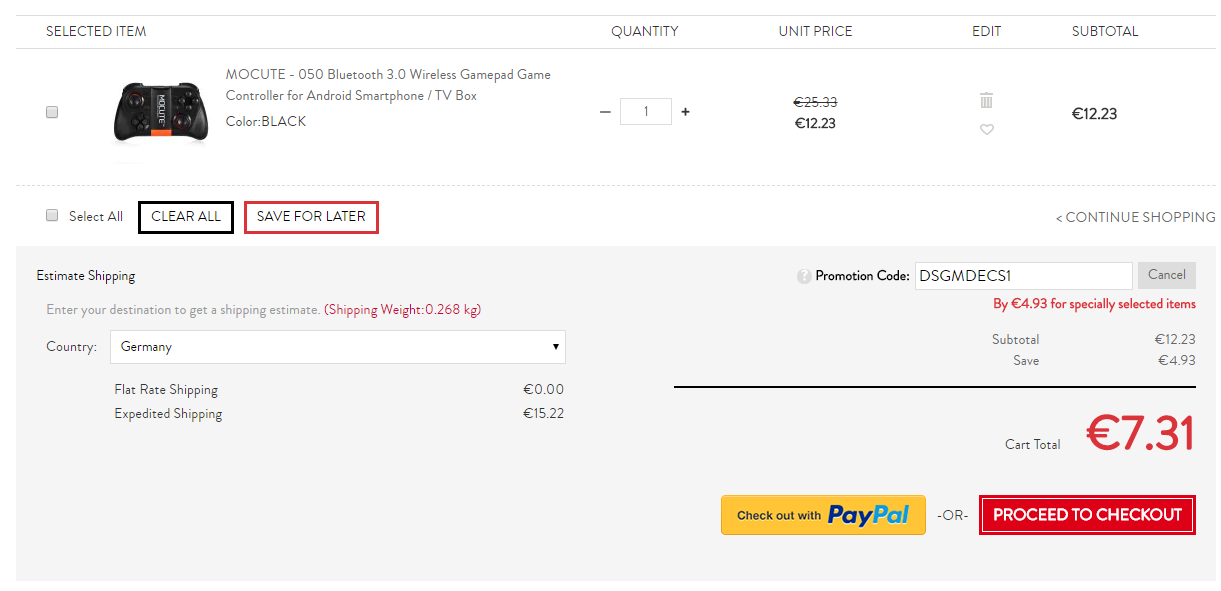Click PROCEED TO CHECKOUT
Image resolution: width=1221 pixels, height=591 pixels.
pyautogui.click(x=1087, y=515)
